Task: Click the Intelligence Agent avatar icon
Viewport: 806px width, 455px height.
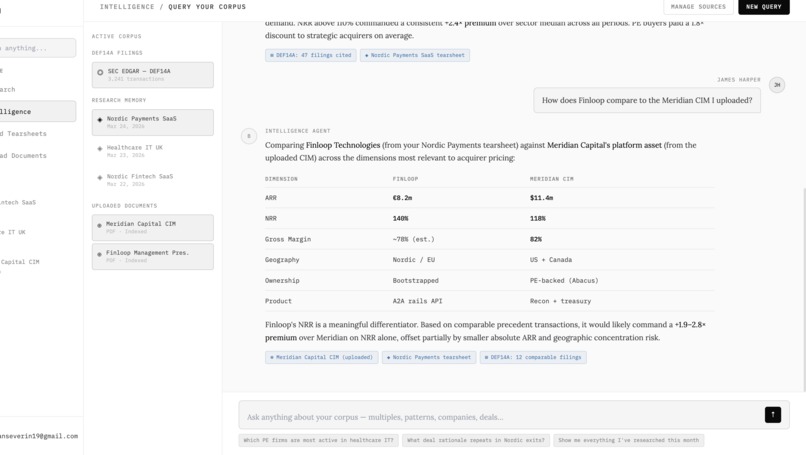Action: 249,136
